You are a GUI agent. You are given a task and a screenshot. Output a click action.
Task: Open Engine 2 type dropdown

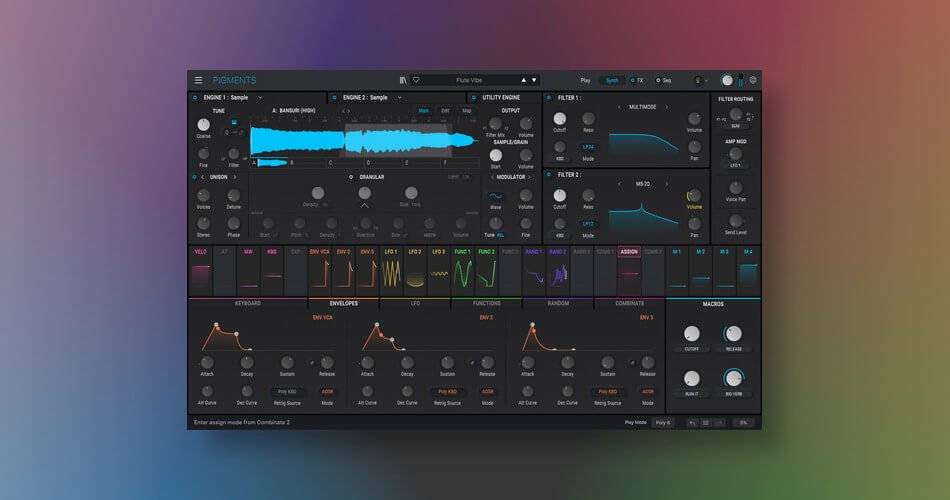399,98
